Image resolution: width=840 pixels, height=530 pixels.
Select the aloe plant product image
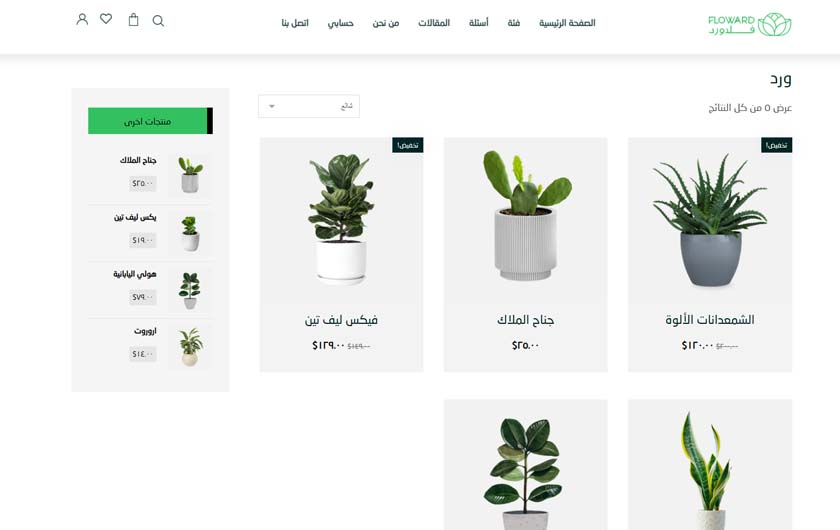coord(710,220)
